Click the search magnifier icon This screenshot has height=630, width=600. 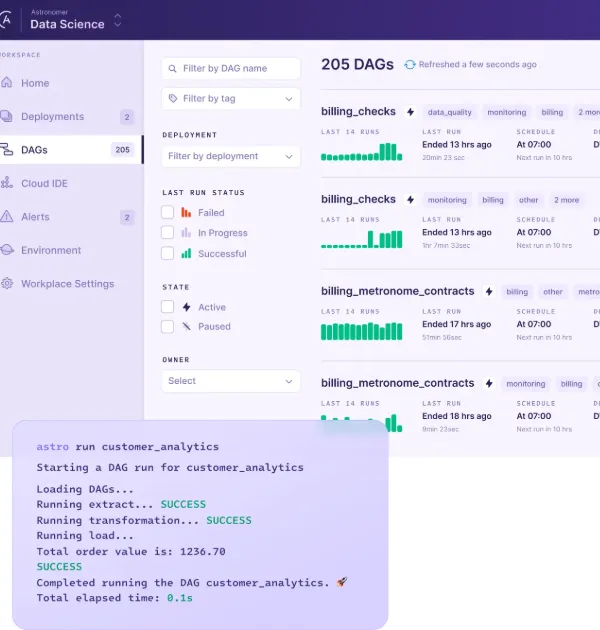(172, 69)
